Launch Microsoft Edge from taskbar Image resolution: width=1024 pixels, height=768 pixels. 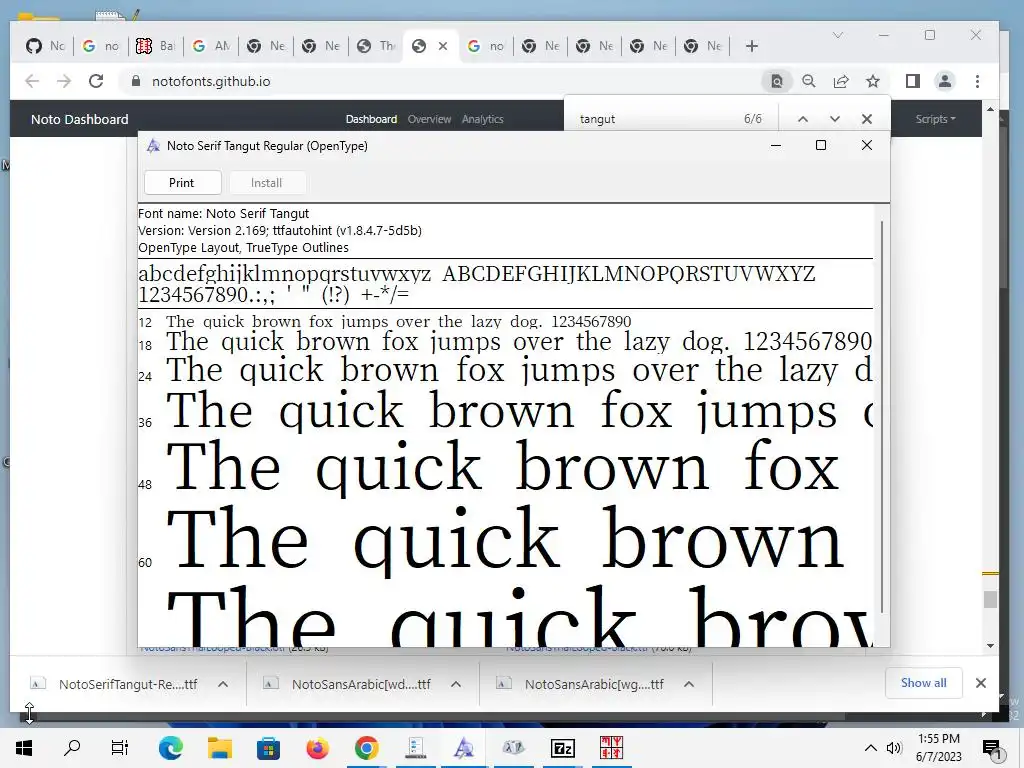click(x=170, y=748)
